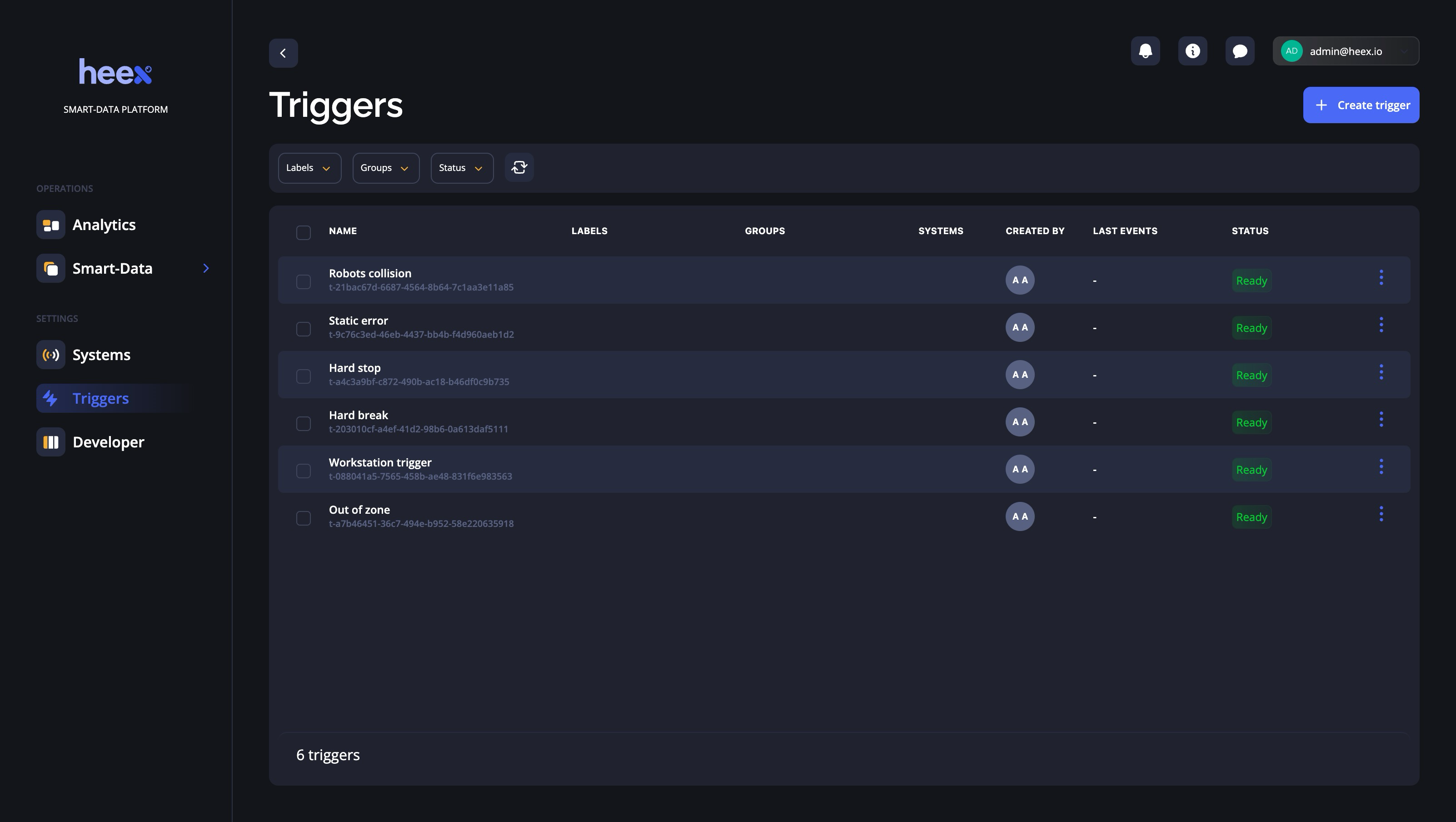This screenshot has width=1456, height=822.
Task: Open the Hard stop trigger
Action: point(354,368)
